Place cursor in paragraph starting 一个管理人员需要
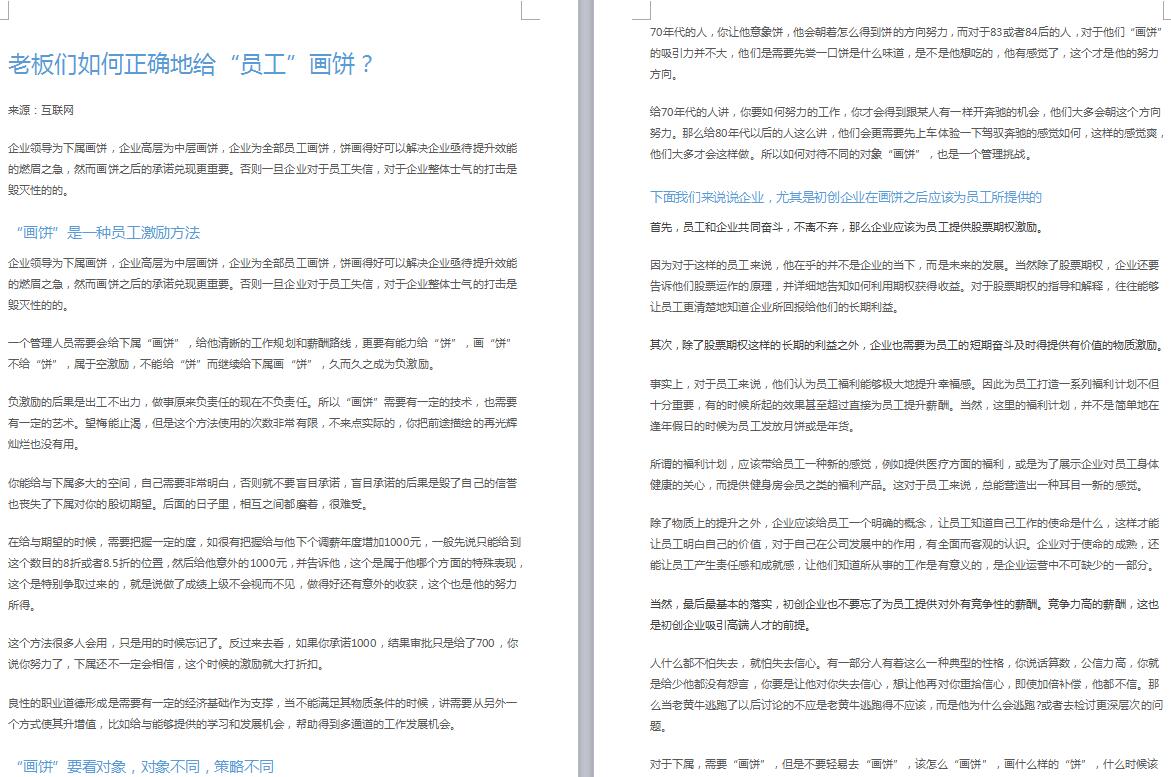This screenshot has height=777, width=1171. (x=262, y=353)
